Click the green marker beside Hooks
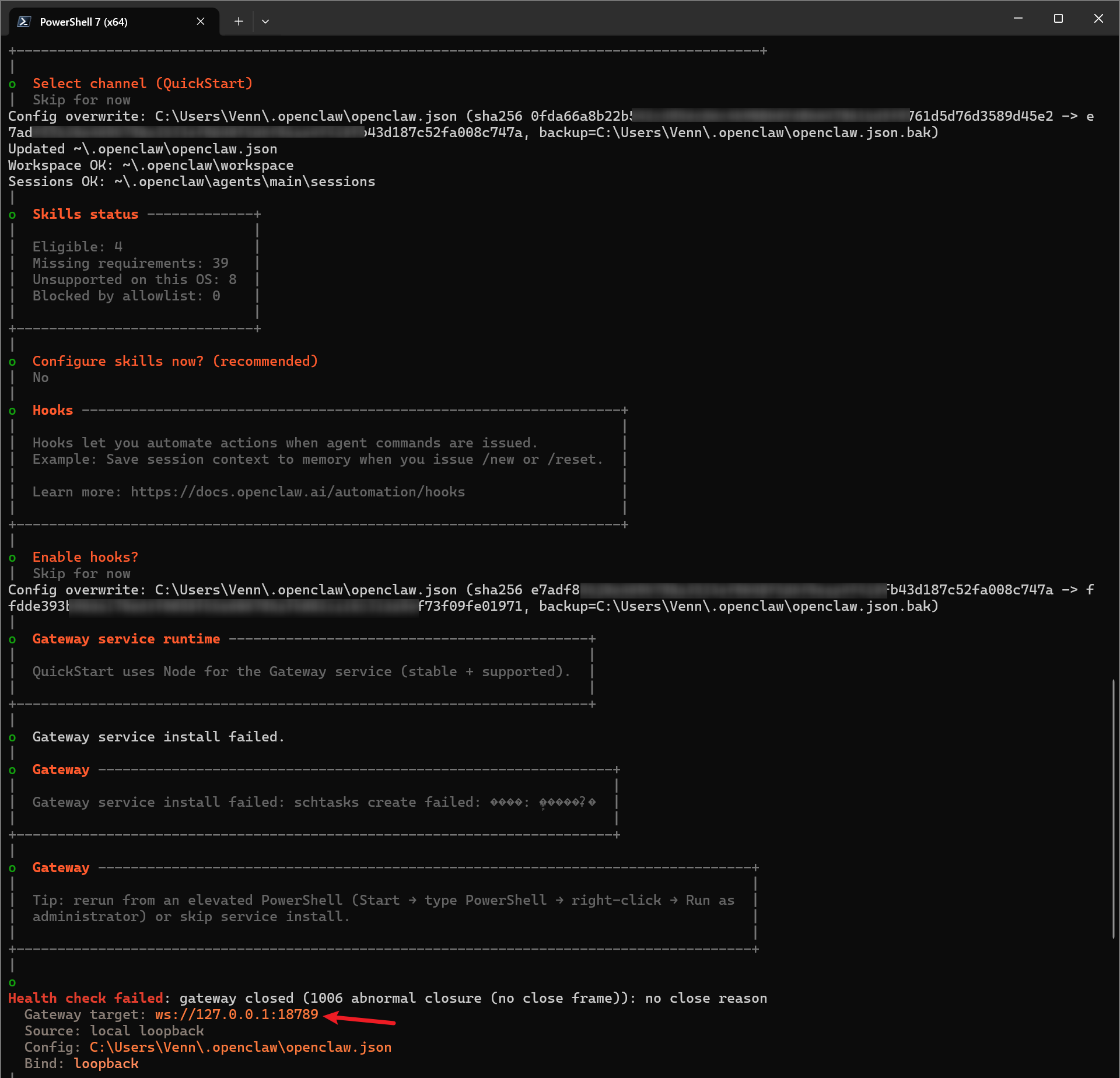The width and height of the screenshot is (1120, 1078). point(12,411)
